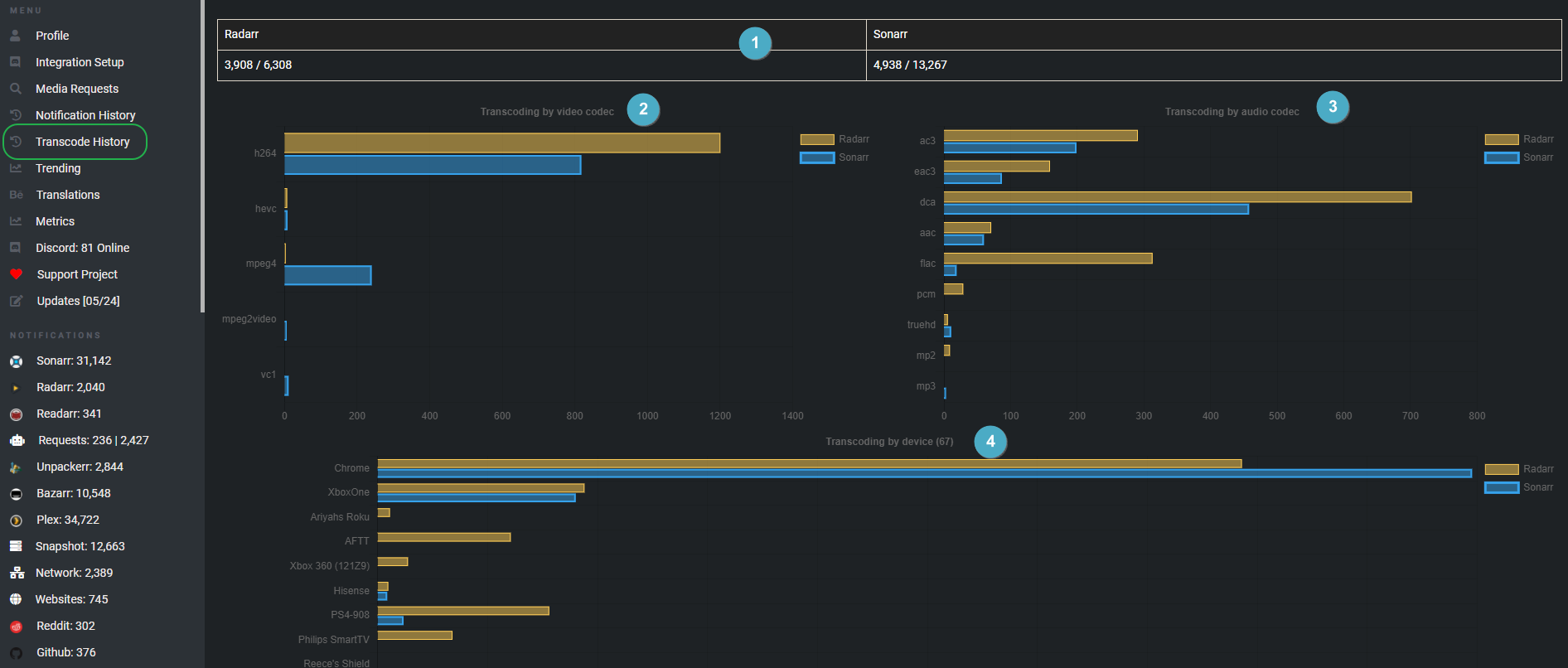Screen dimensions: 1568x668
Task: Click the Trending chart icon
Action: pyautogui.click(x=15, y=168)
